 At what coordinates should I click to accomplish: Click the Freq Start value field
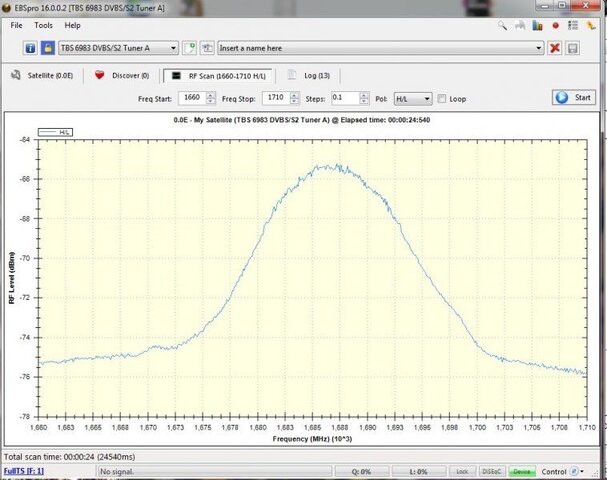click(192, 98)
